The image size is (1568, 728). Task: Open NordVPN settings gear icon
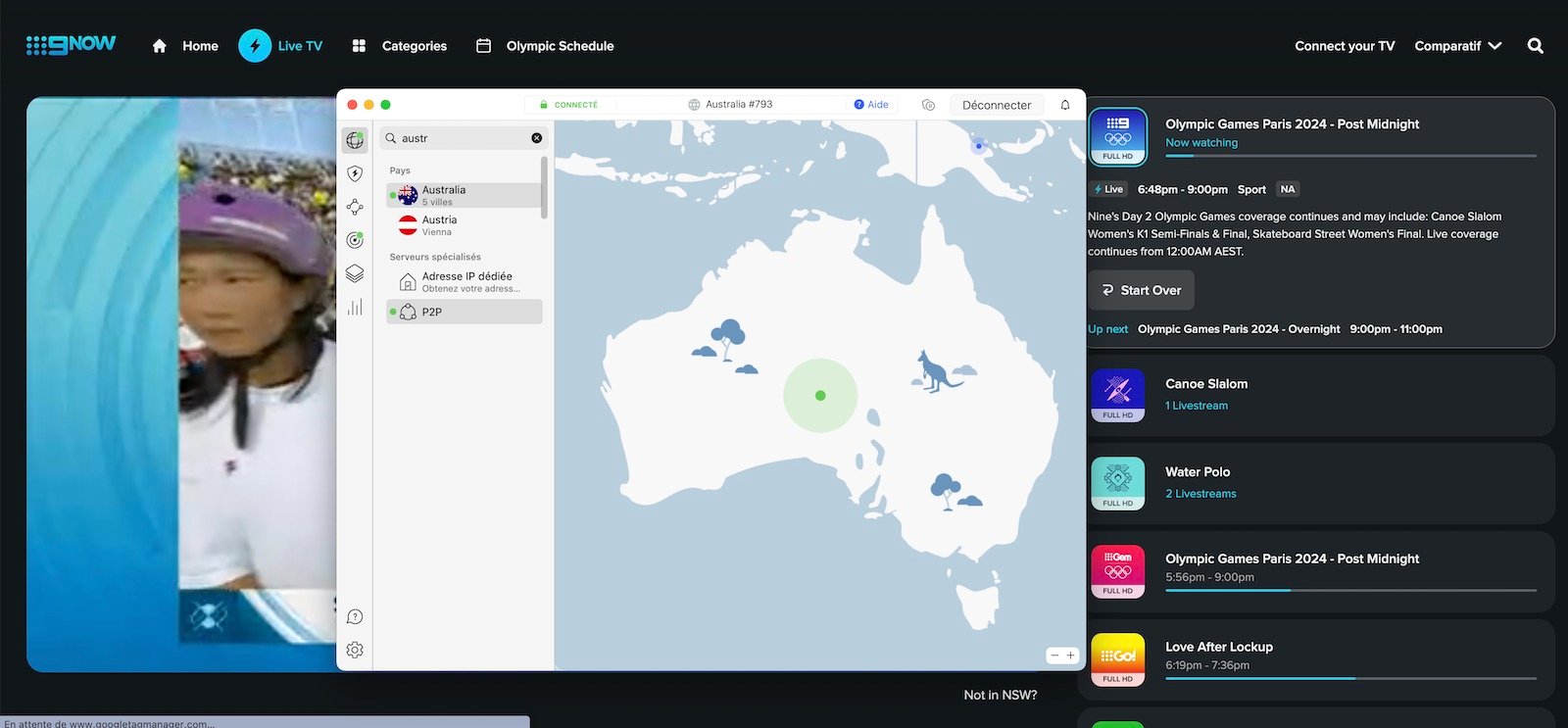pos(355,650)
